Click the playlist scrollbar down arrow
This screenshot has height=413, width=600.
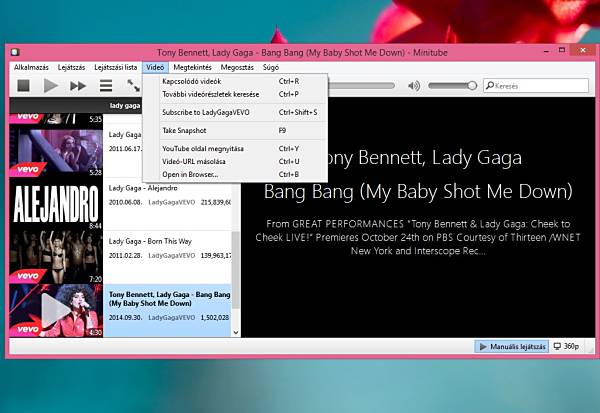tap(236, 333)
